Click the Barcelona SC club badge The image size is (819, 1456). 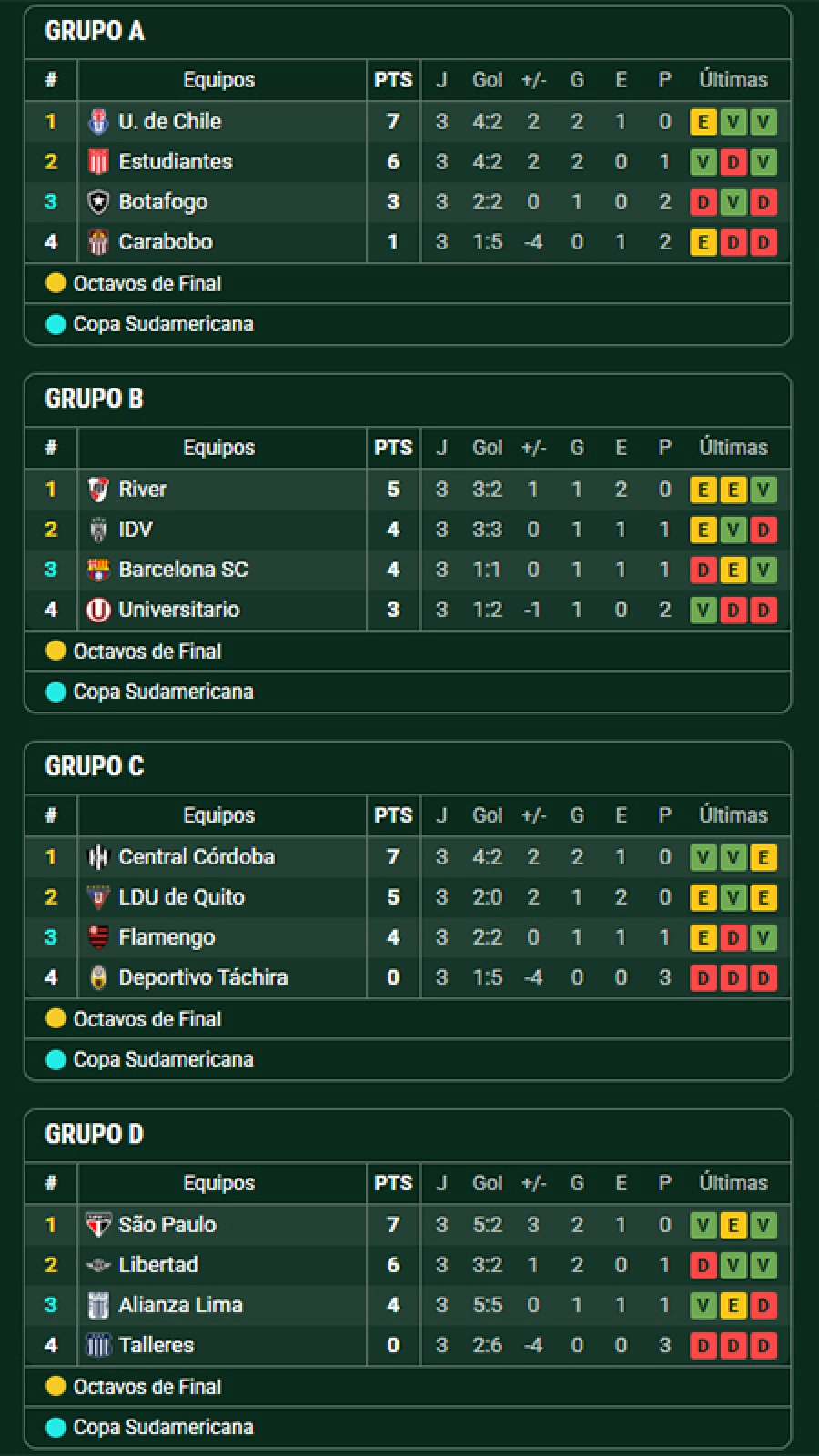click(98, 570)
